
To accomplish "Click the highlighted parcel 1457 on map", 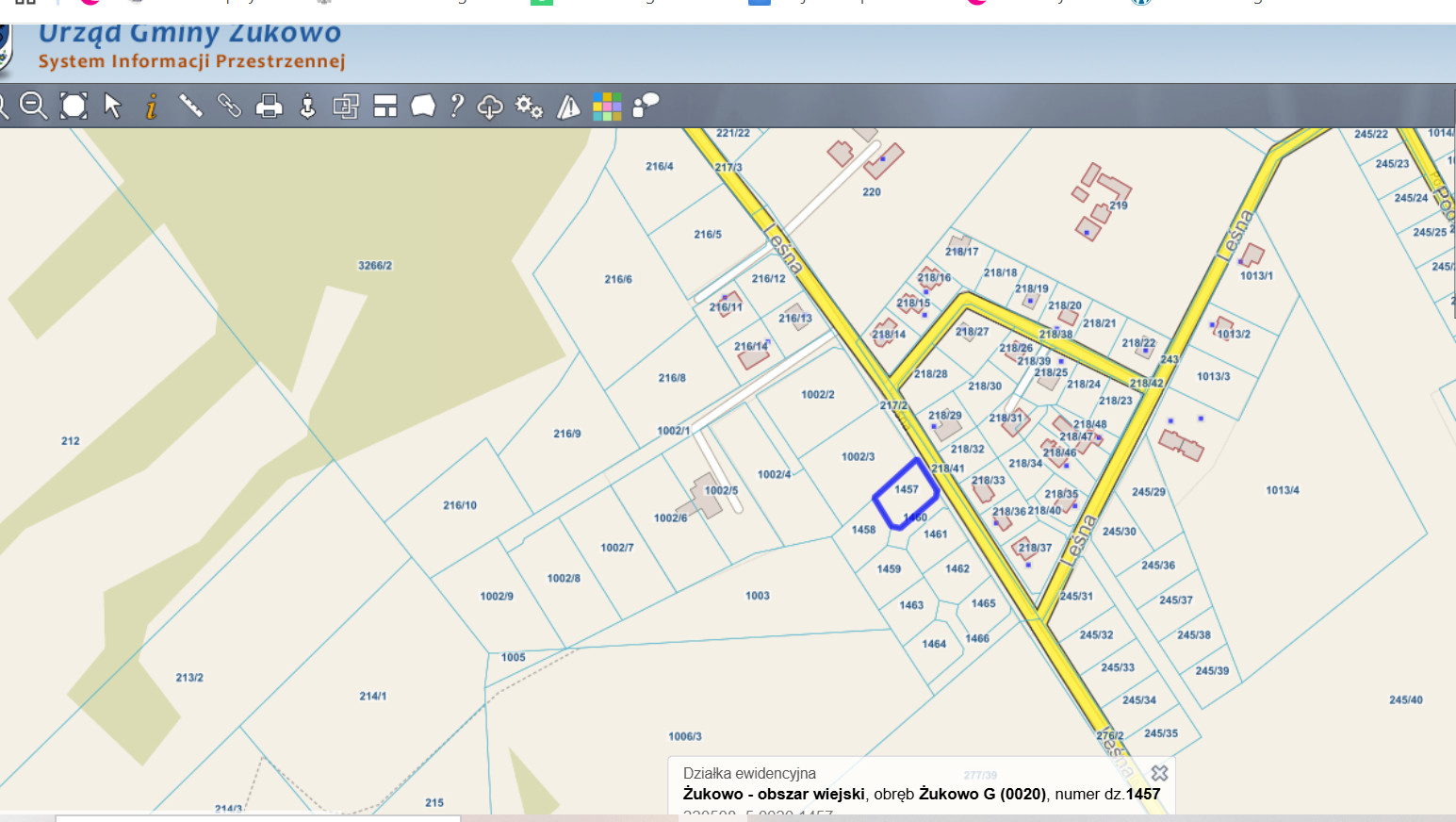I will [x=904, y=492].
